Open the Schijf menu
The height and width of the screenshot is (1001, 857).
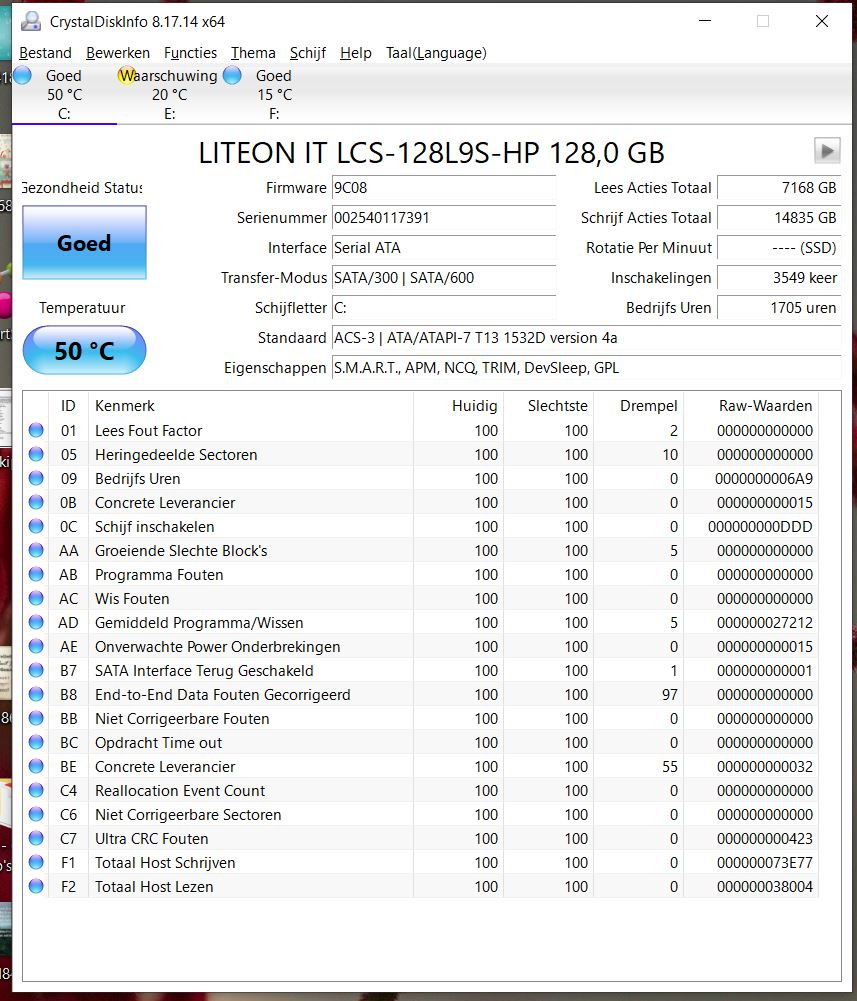(308, 53)
